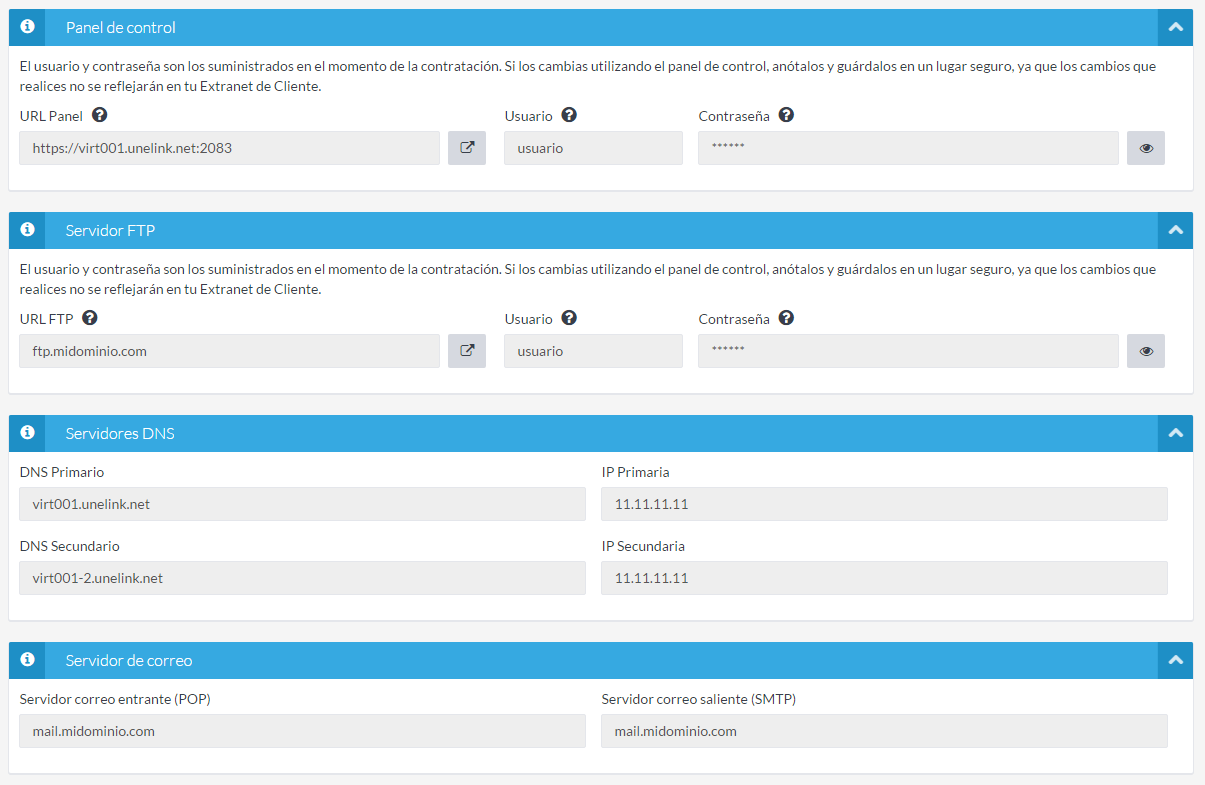The image size is (1205, 785).
Task: Open the URL FTP help question mark
Action: pos(90,318)
